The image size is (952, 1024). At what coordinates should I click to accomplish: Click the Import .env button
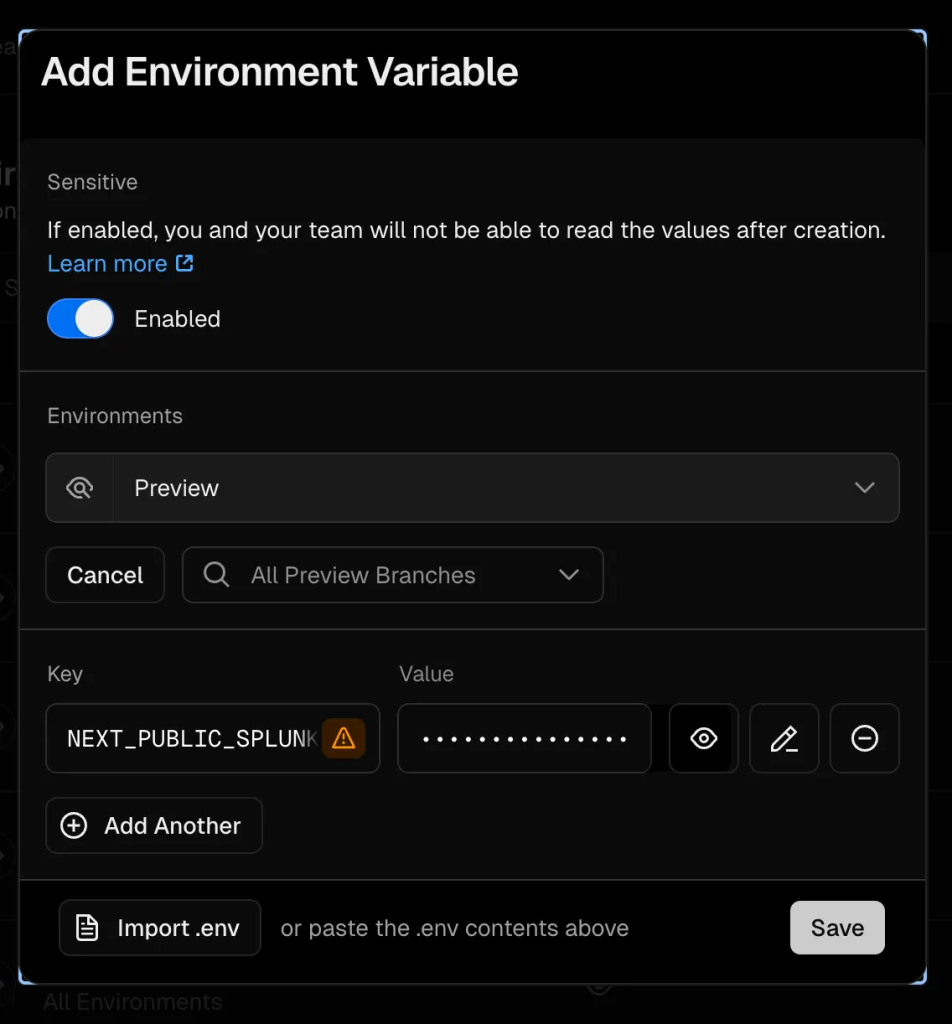point(160,928)
